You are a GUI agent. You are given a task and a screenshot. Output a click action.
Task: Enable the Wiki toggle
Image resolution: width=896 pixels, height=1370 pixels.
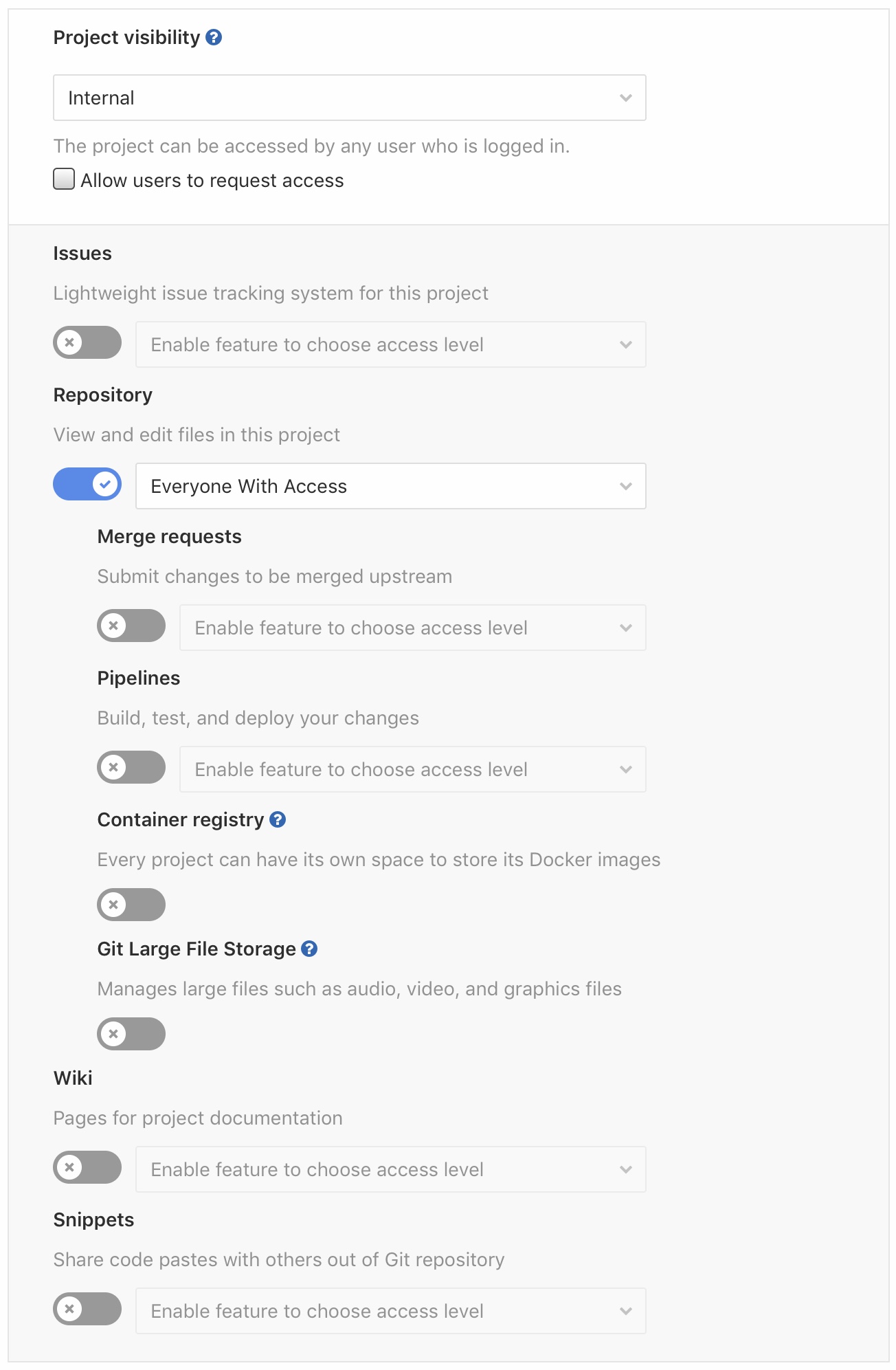tap(87, 1168)
